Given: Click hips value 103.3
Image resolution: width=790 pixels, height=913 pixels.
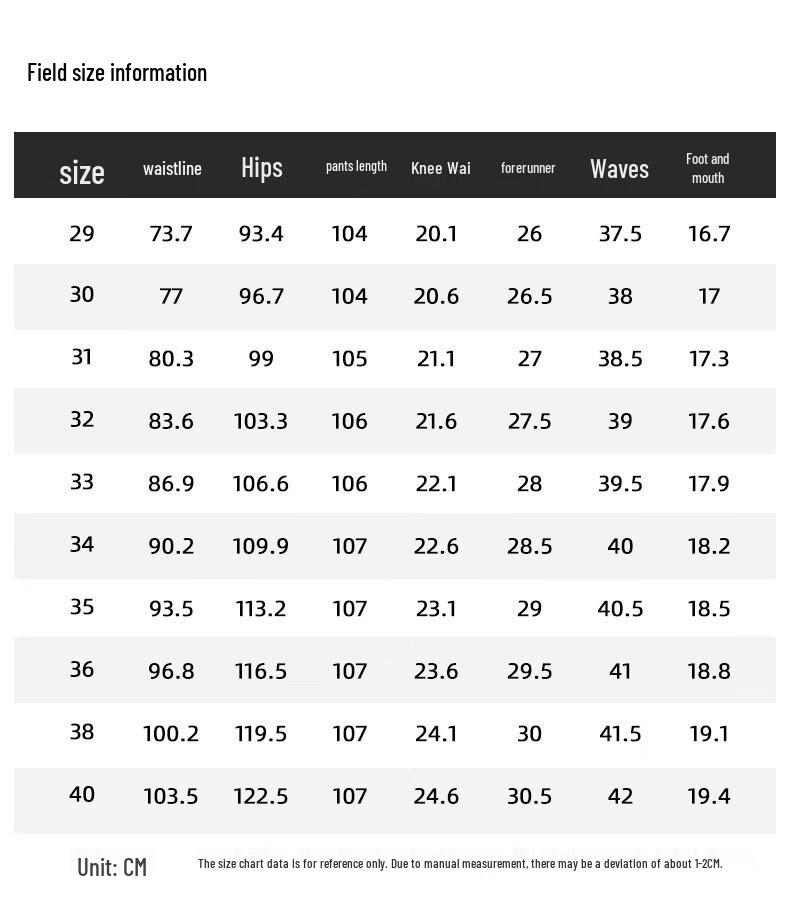Looking at the screenshot, I should (x=261, y=421).
